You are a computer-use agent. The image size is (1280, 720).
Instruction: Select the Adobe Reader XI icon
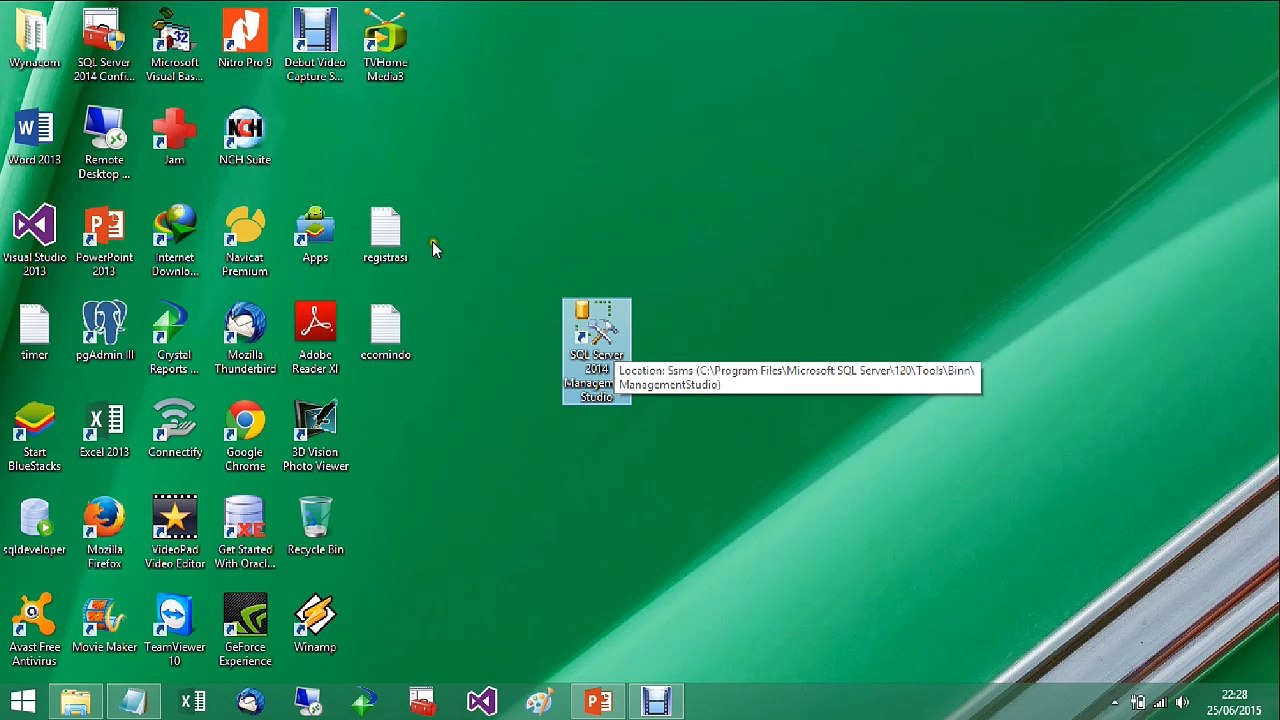(315, 338)
